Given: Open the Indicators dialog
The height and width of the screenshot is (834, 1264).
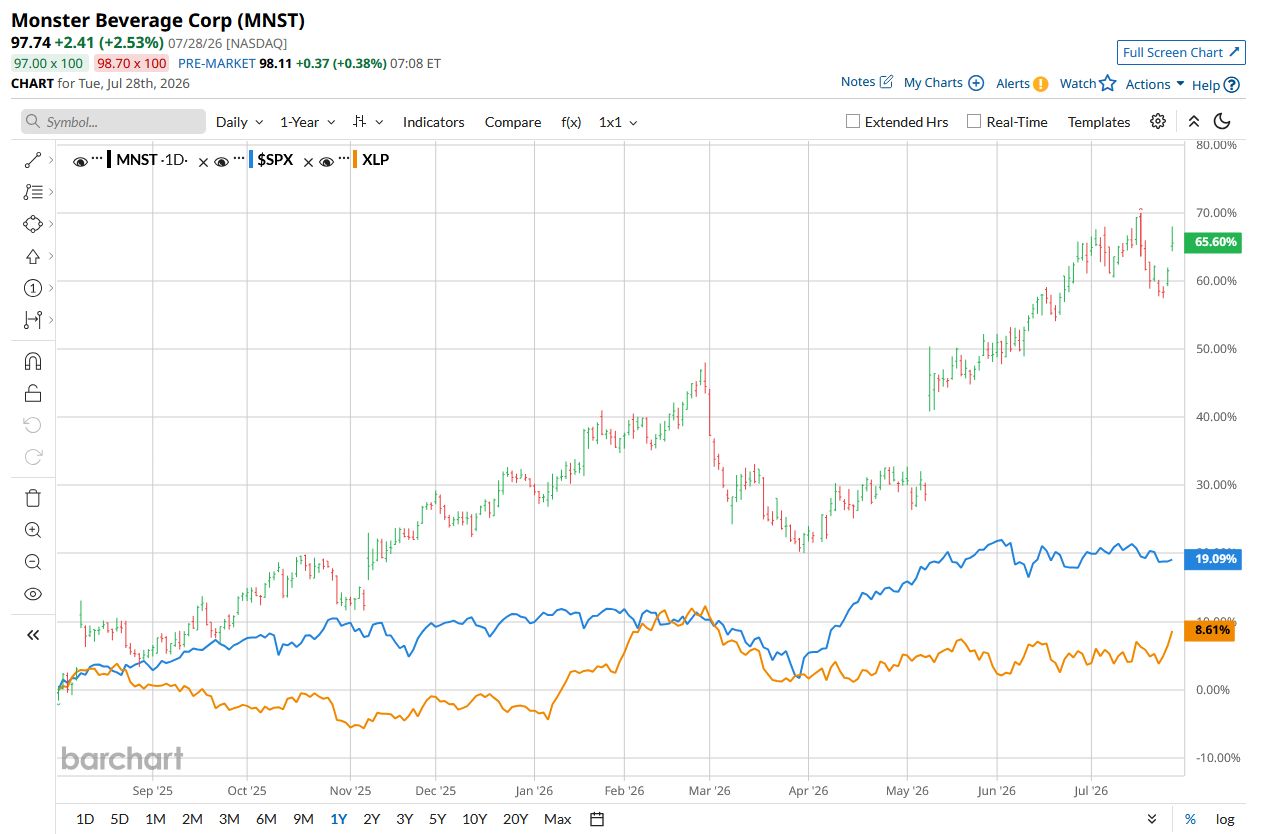Looking at the screenshot, I should [x=433, y=122].
